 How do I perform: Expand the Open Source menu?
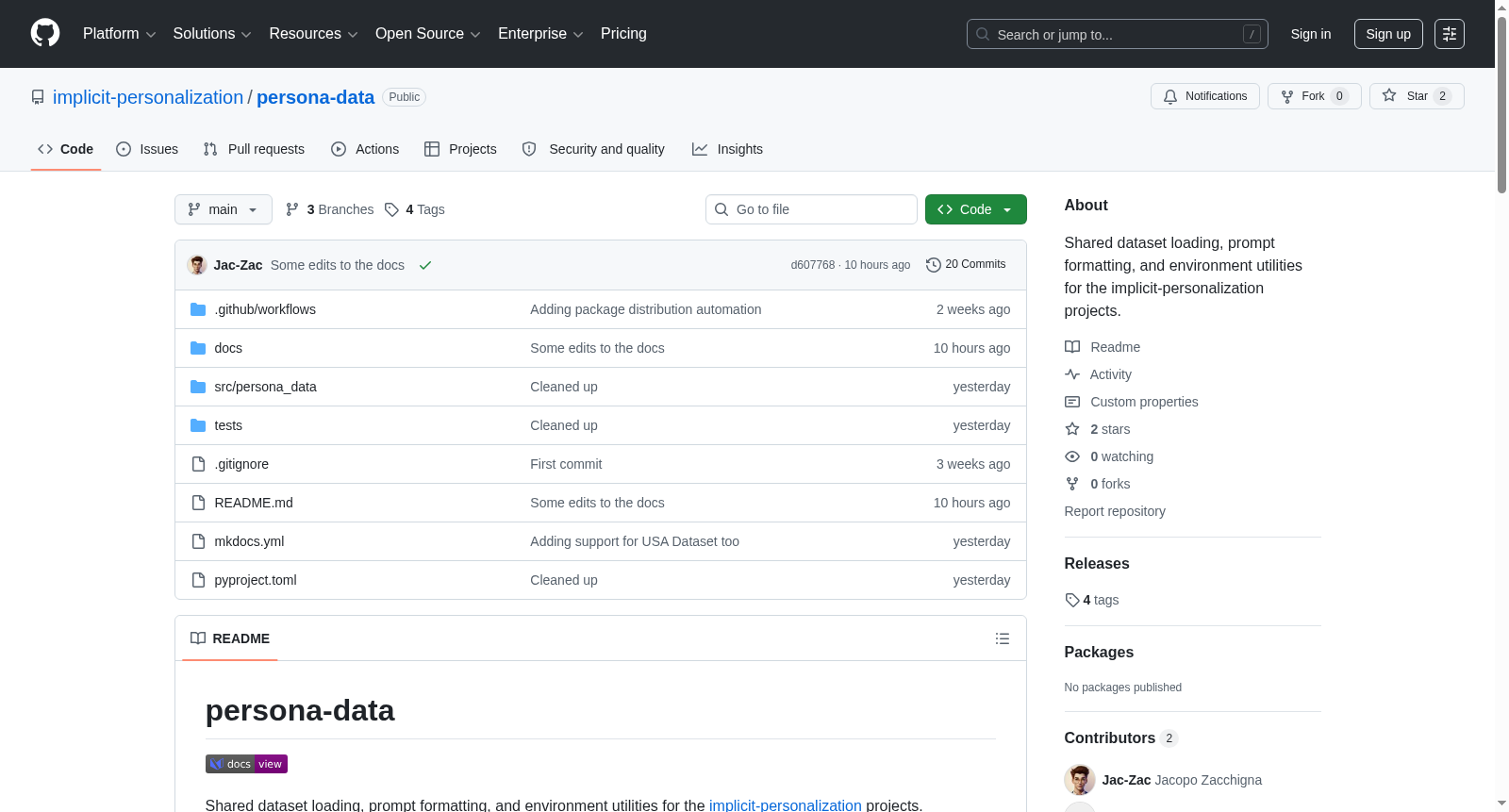point(428,34)
